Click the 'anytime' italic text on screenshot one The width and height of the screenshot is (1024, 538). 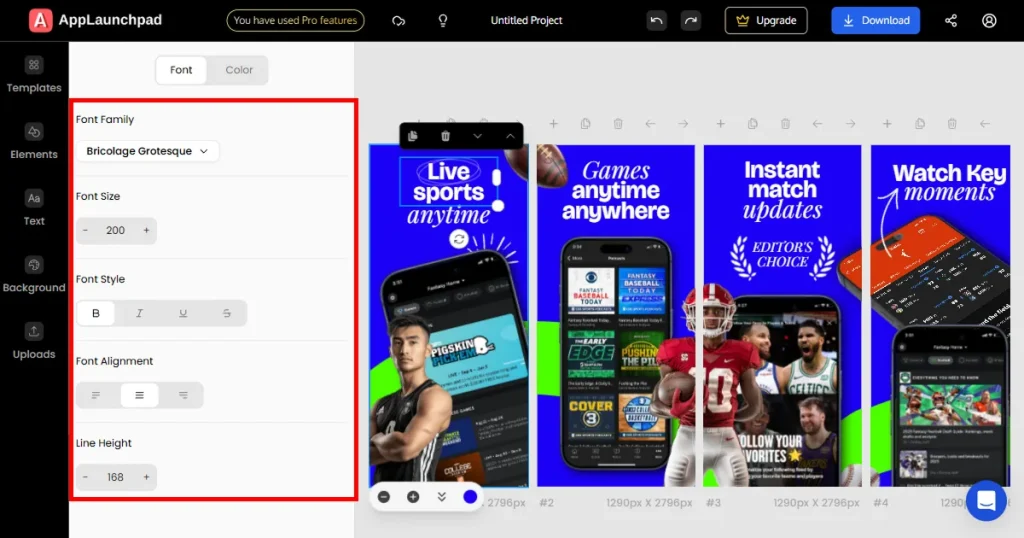click(x=449, y=215)
